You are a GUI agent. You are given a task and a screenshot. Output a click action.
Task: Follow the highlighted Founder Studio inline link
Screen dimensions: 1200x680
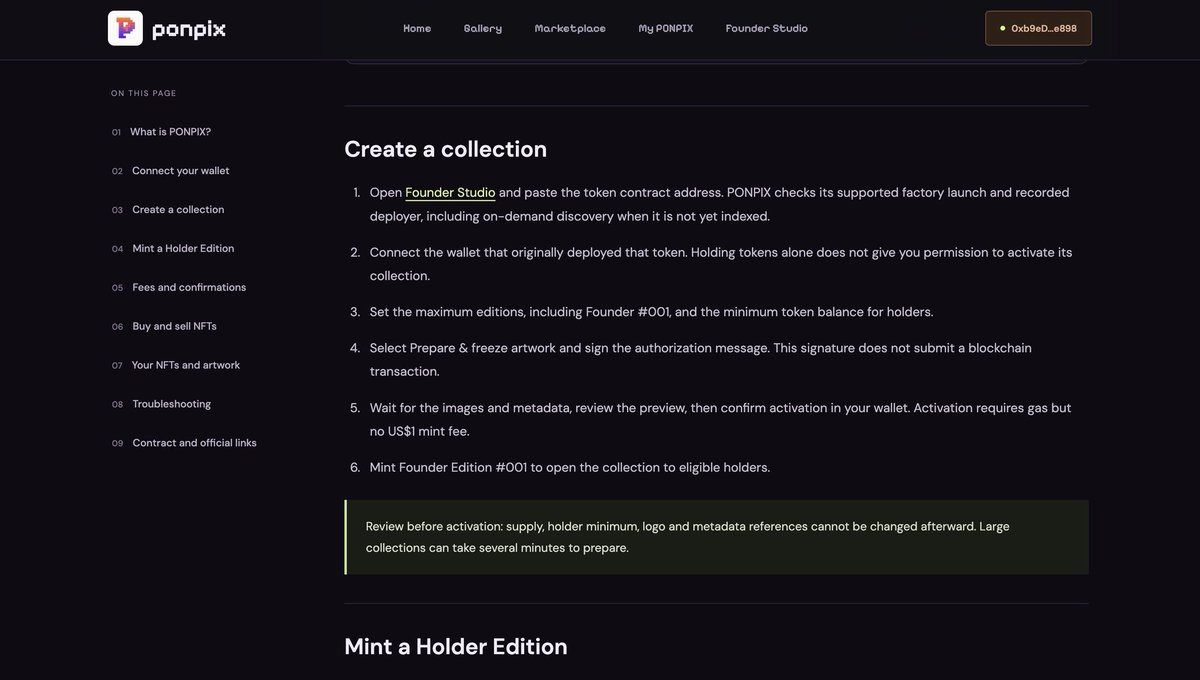(x=450, y=192)
